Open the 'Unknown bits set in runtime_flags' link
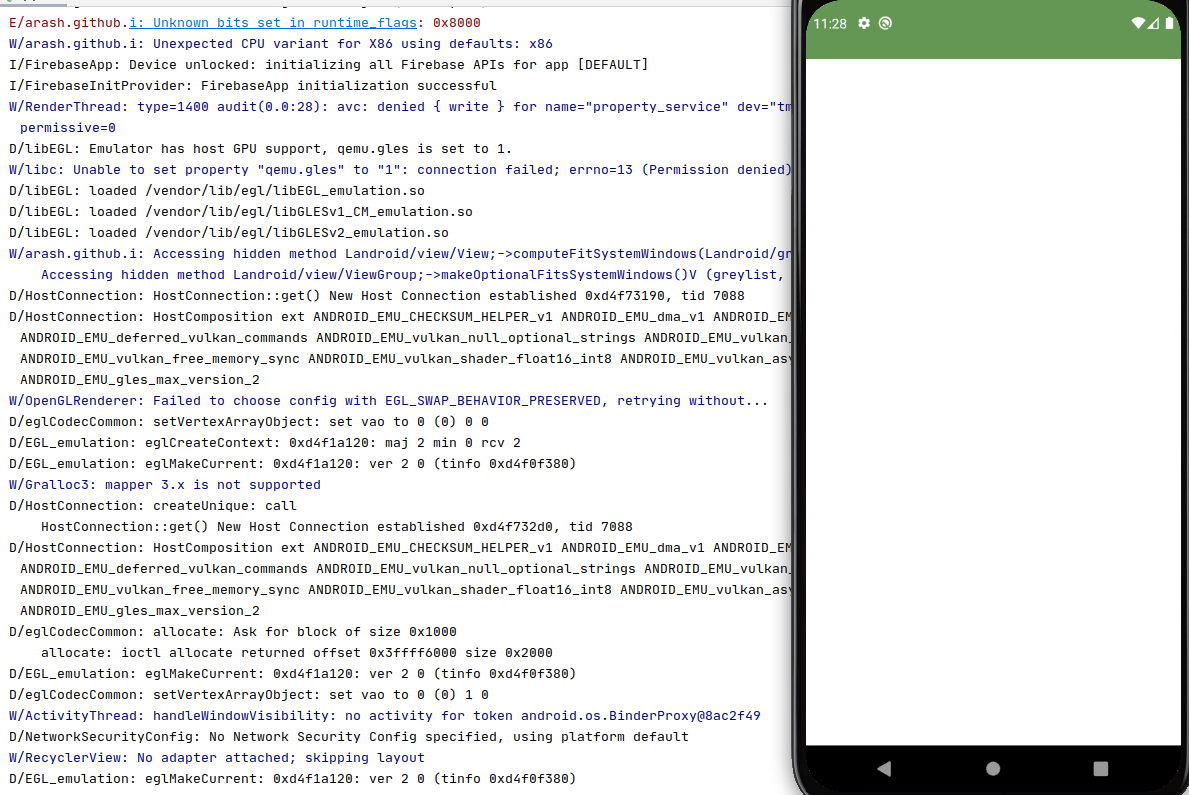This screenshot has width=1189, height=795. 273,23
